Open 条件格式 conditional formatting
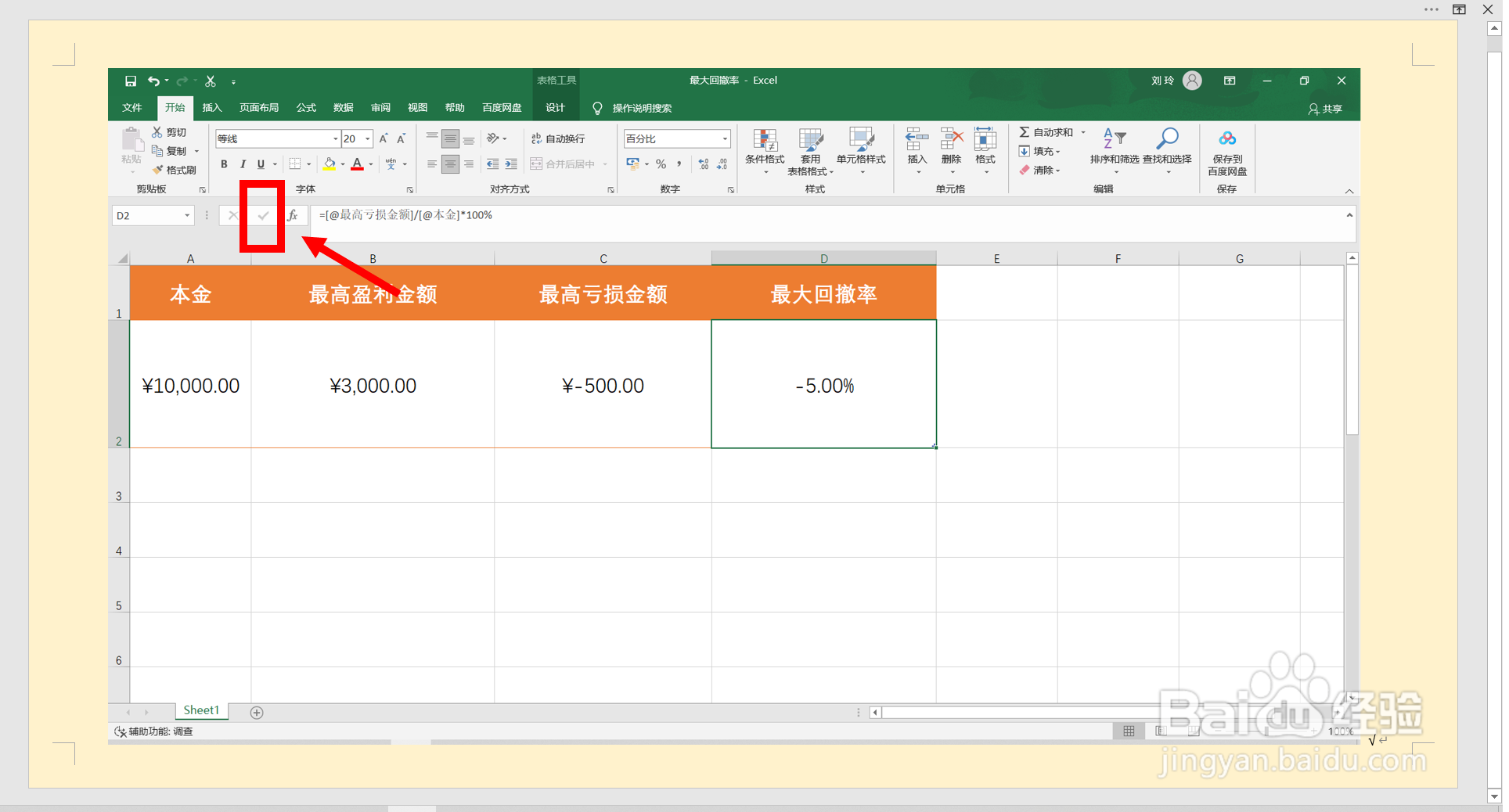Screen dimensions: 1509x812 [x=765, y=152]
